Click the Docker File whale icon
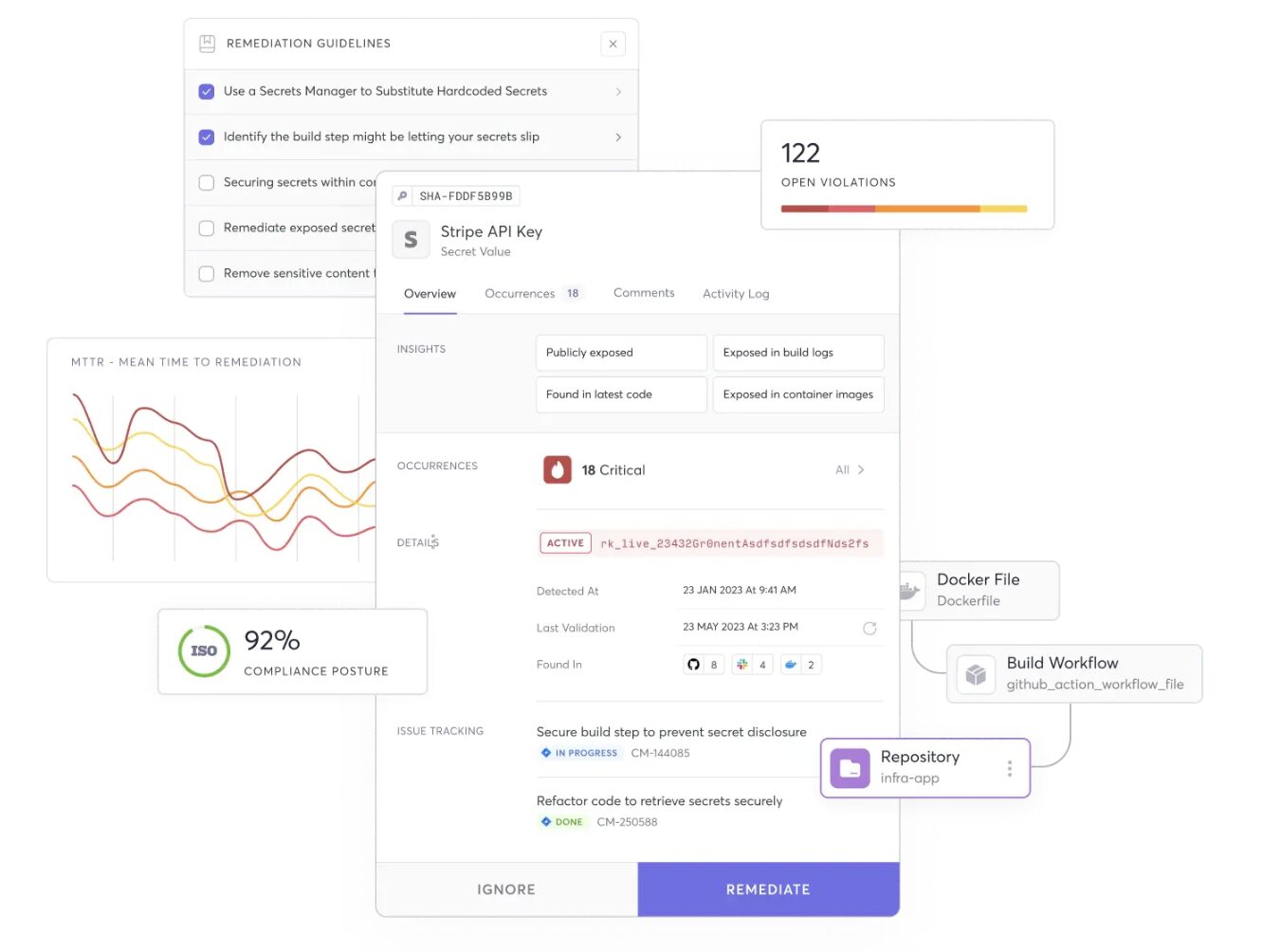Image resolution: width=1263 pixels, height=952 pixels. [x=909, y=591]
